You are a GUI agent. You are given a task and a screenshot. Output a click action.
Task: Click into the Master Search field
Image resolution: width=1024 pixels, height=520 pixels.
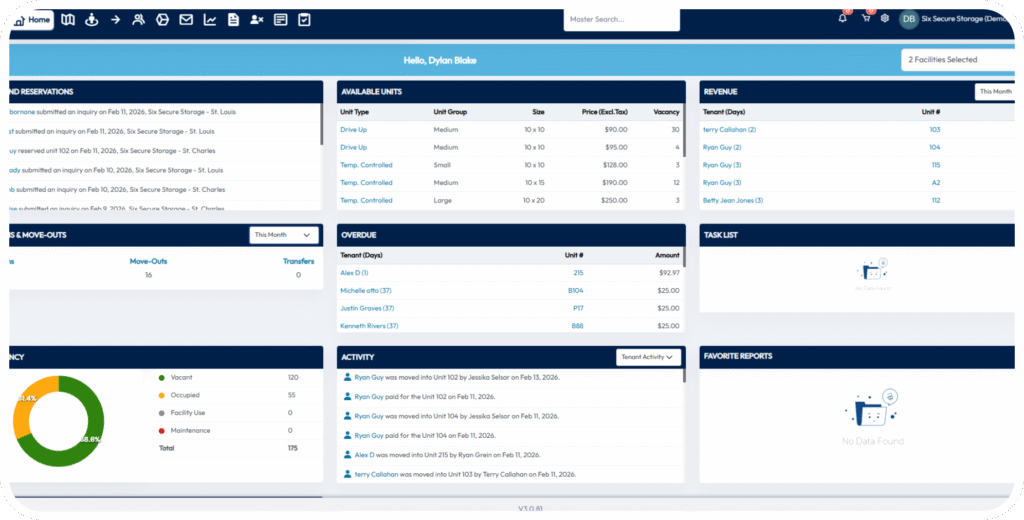(x=621, y=19)
